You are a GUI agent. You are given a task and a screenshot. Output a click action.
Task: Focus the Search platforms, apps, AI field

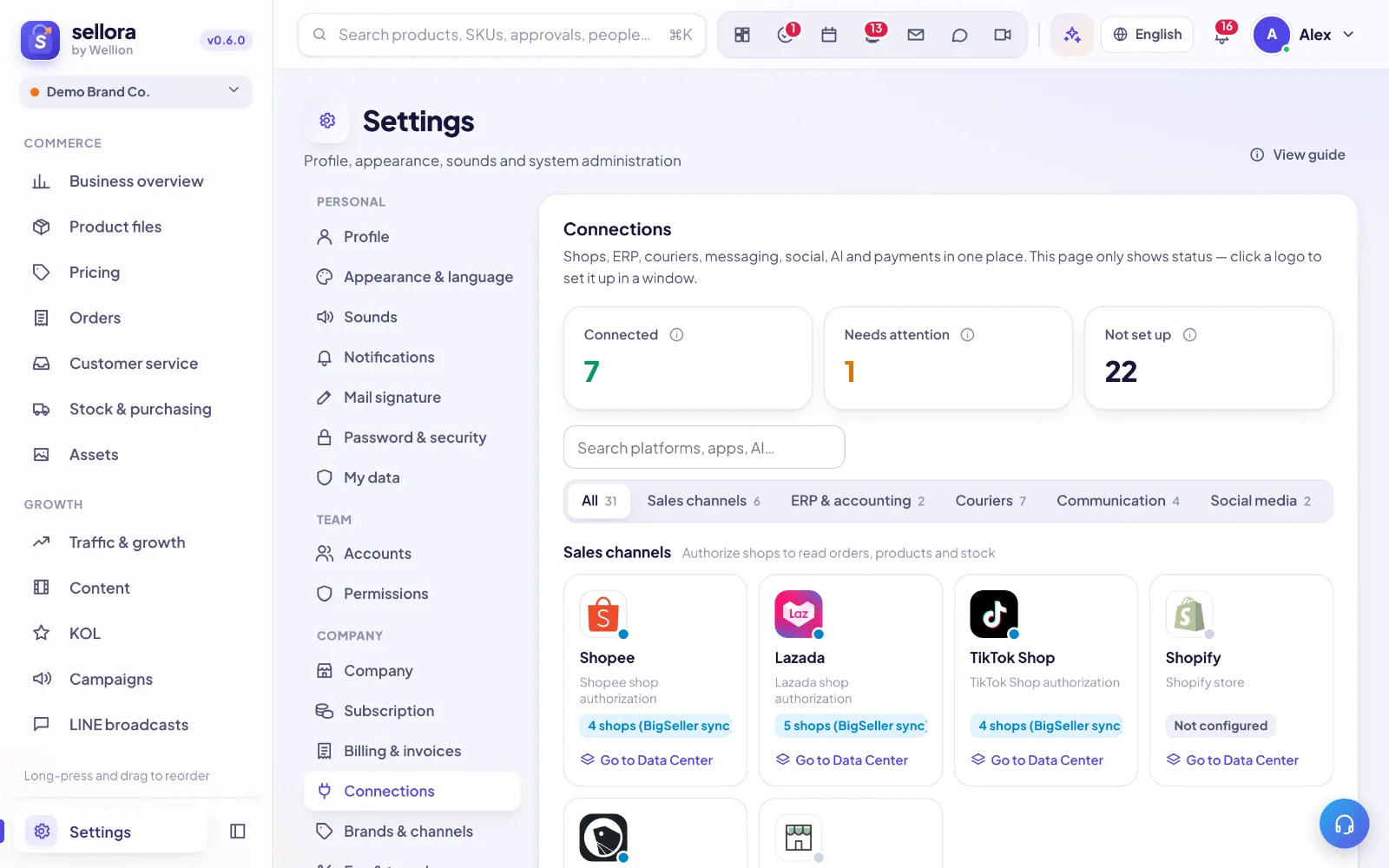(704, 448)
